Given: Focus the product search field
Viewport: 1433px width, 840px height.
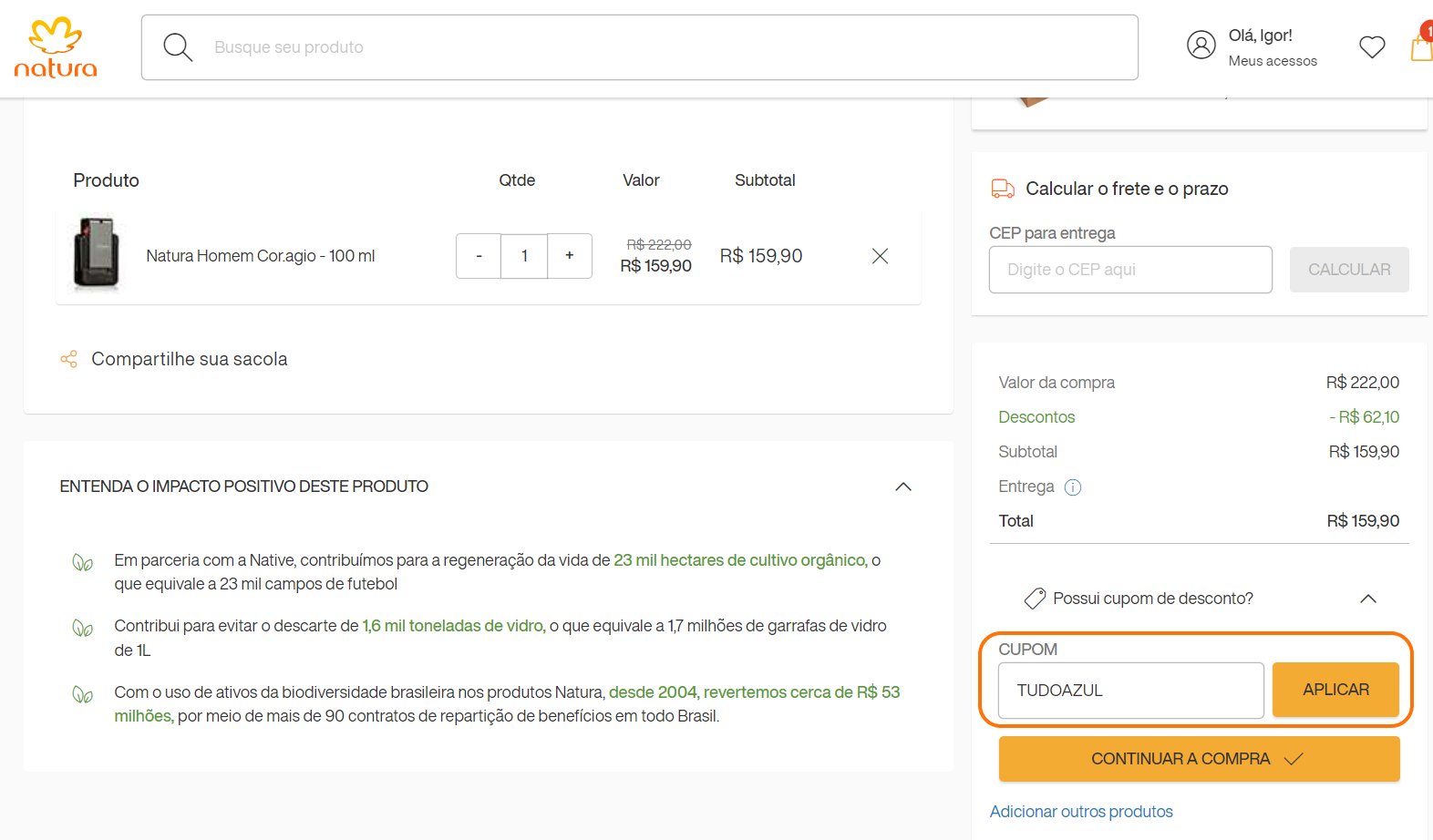Looking at the screenshot, I should [639, 47].
